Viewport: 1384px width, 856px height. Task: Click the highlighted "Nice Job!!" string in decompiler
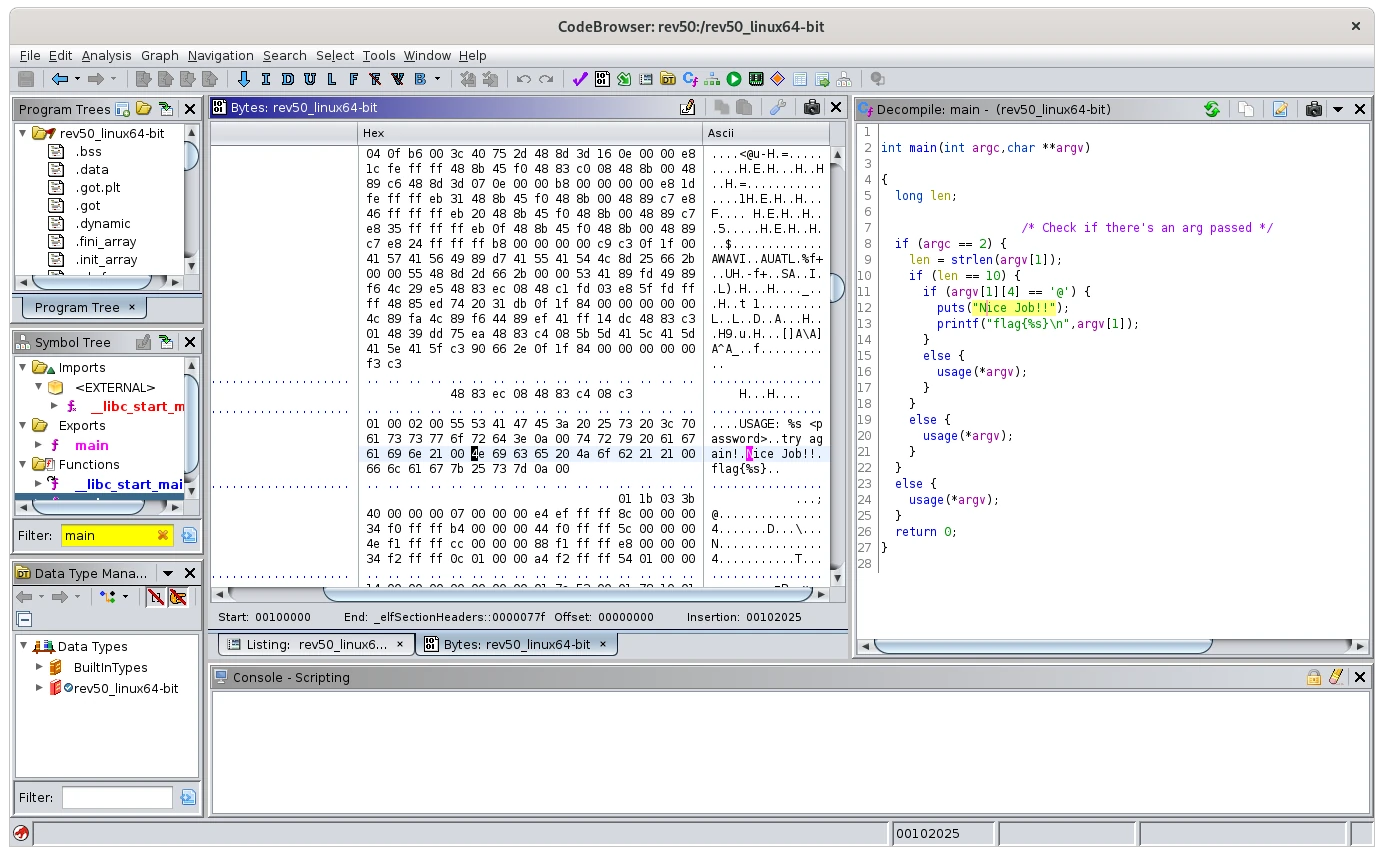pos(1014,308)
